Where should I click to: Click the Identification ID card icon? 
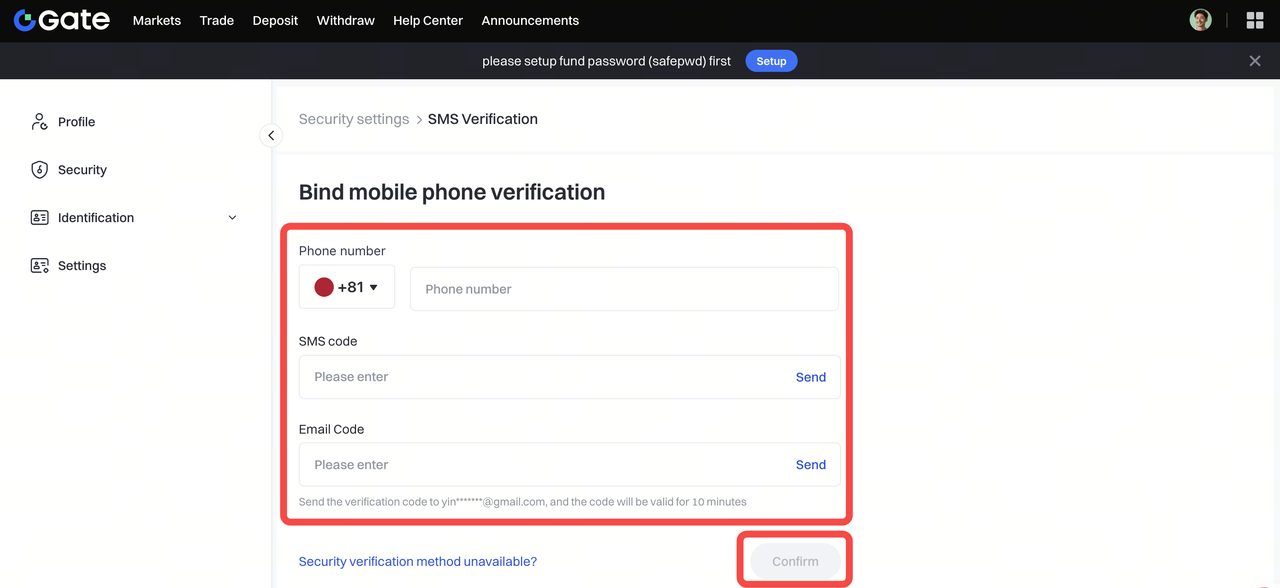(39, 218)
